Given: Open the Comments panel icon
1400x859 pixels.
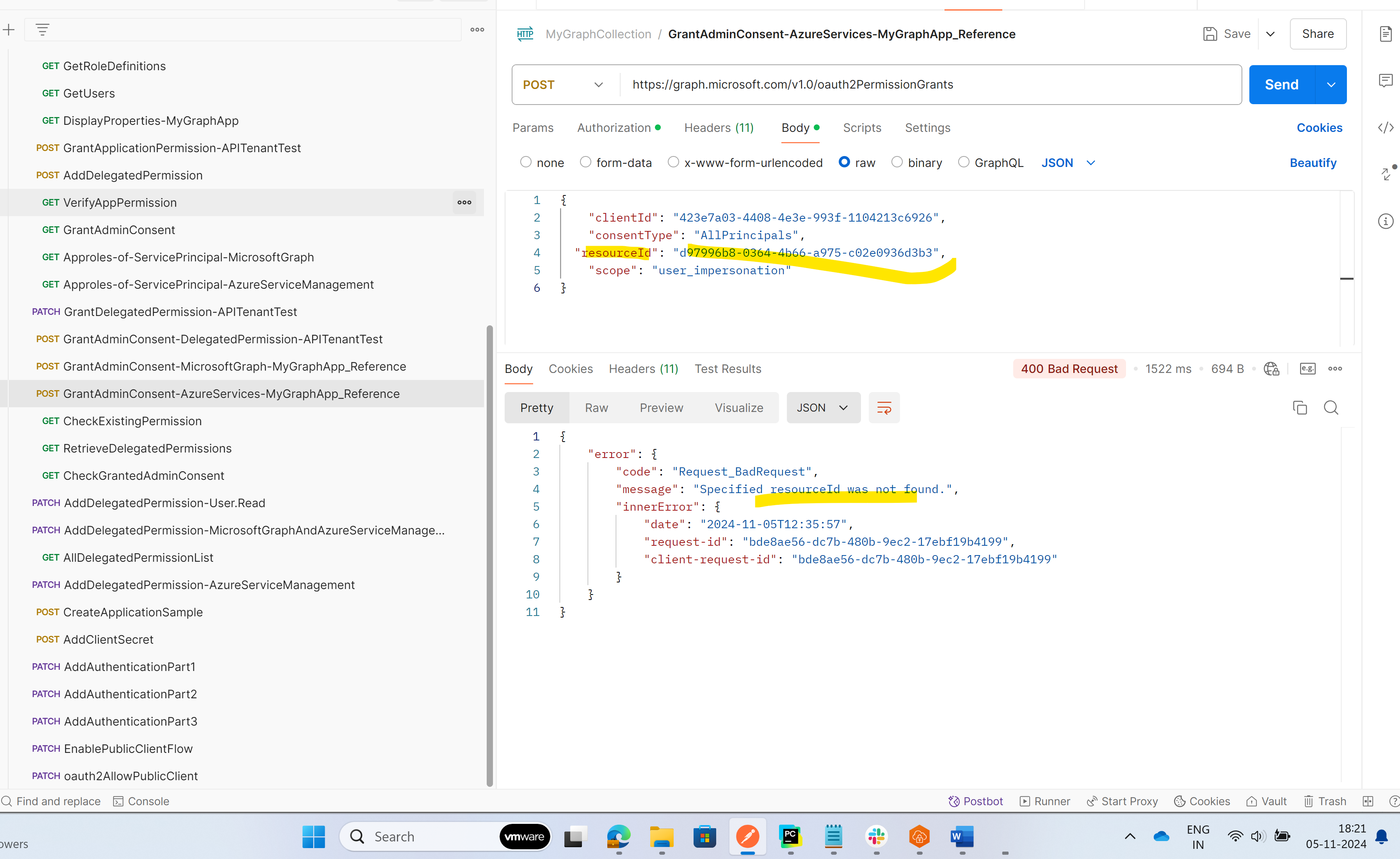Looking at the screenshot, I should (x=1385, y=80).
